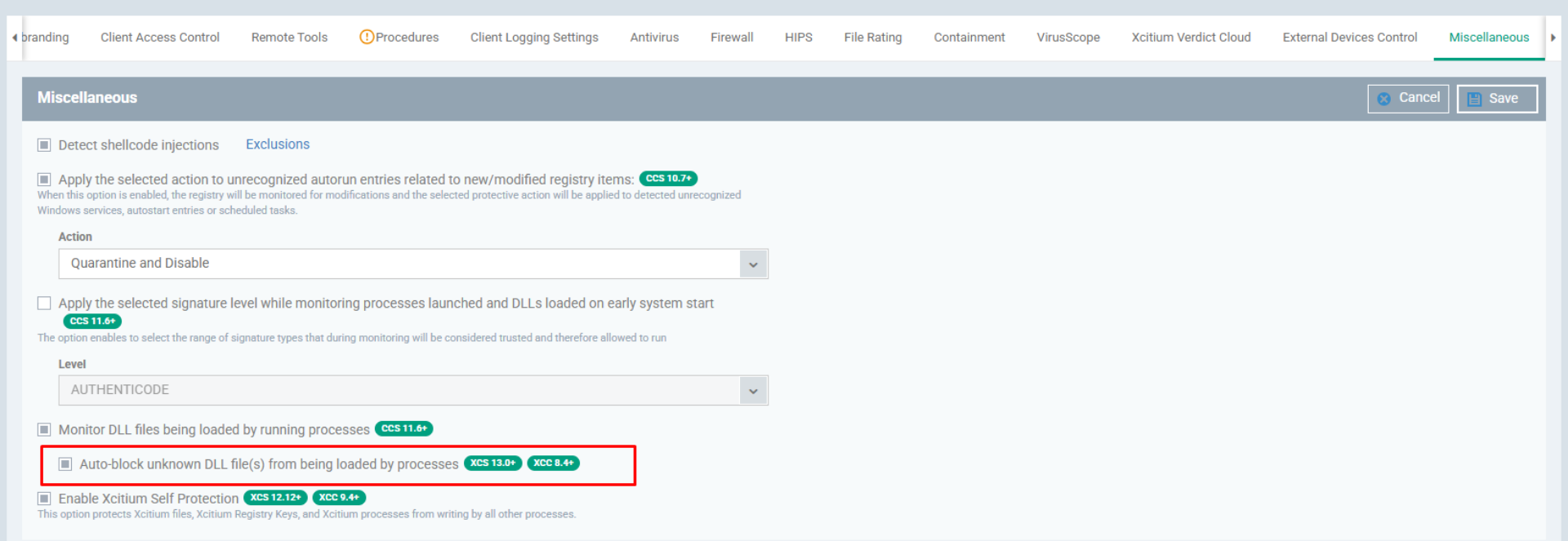
Task: Switch to Client Access Control tab
Action: [x=160, y=38]
